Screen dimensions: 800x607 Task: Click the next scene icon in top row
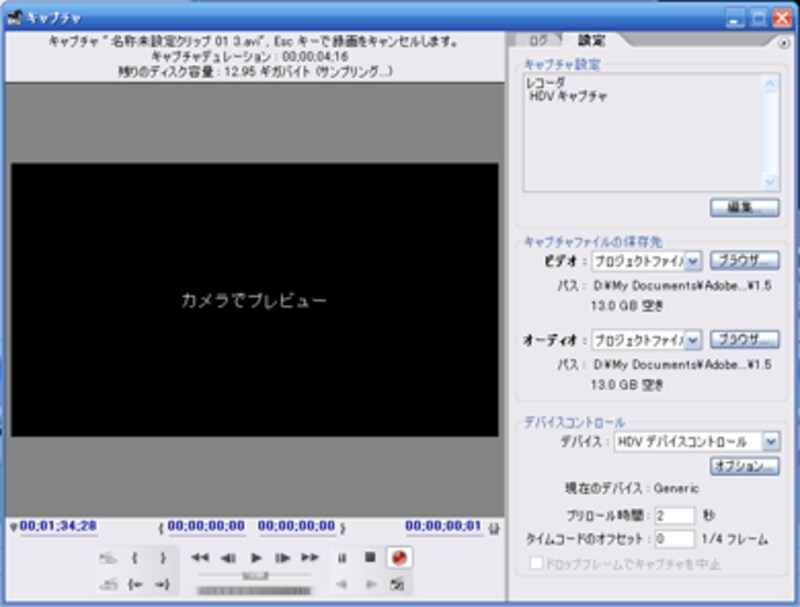108,558
